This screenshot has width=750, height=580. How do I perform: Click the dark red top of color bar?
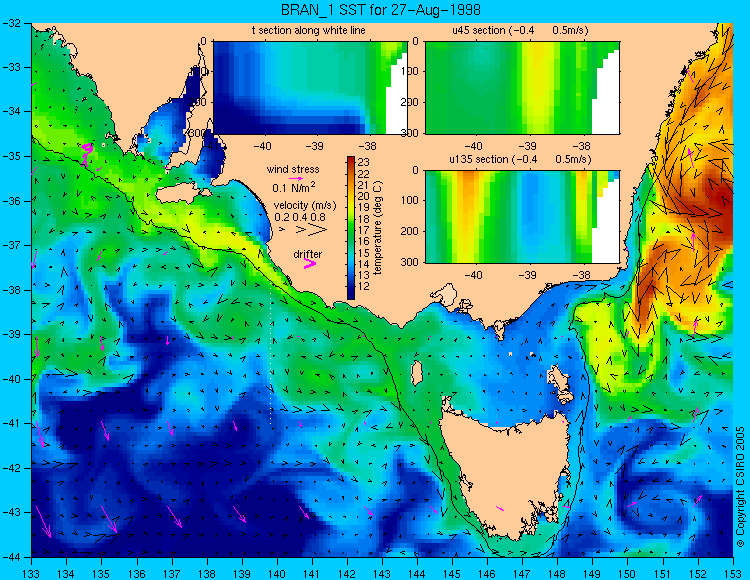(351, 160)
